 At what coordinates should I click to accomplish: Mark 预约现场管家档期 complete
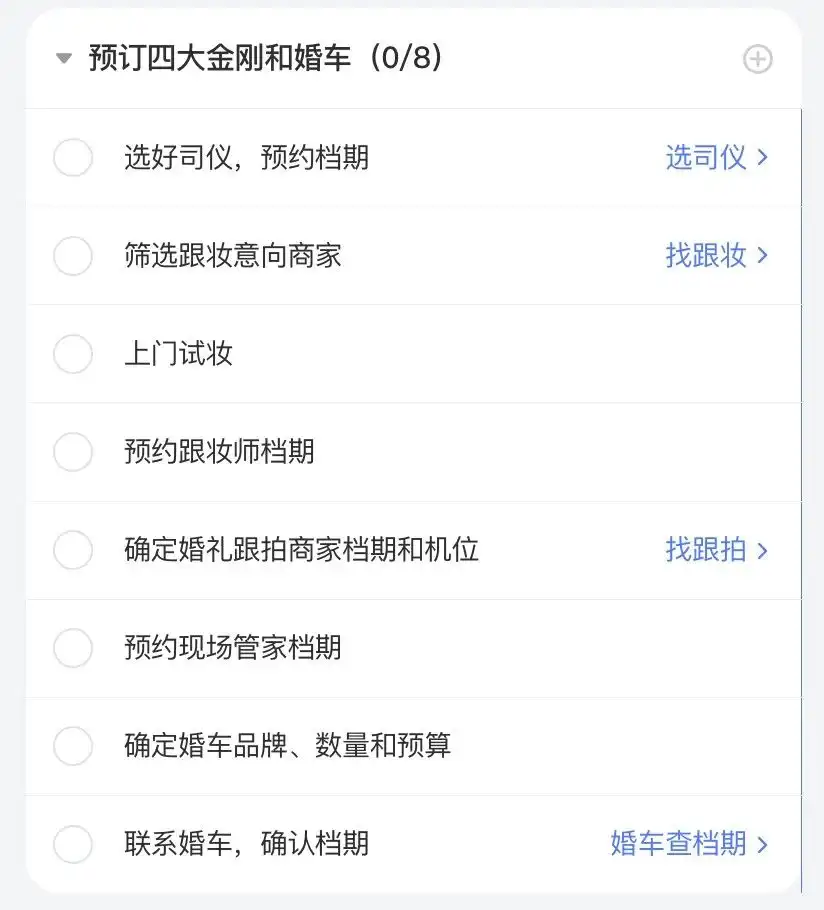[73, 648]
